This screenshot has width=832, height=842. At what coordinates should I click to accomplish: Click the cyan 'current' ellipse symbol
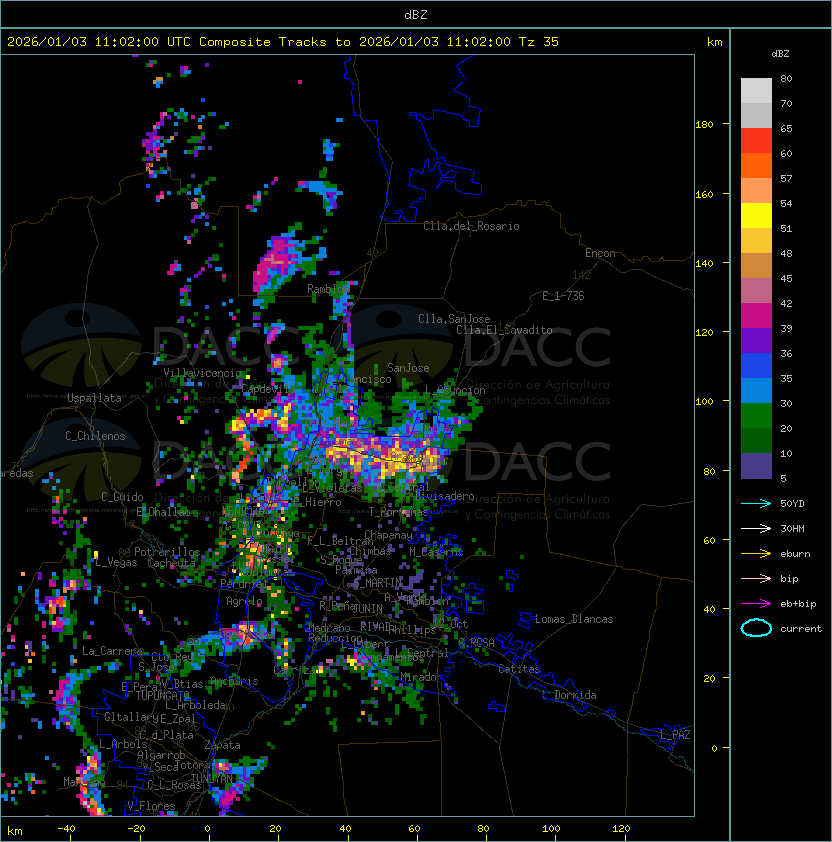(756, 628)
